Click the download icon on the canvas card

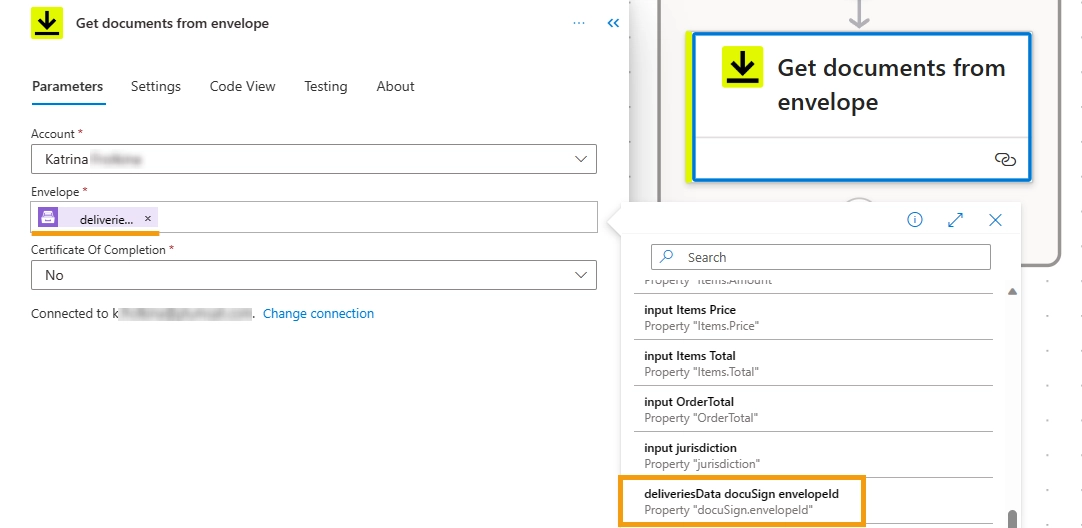742,67
